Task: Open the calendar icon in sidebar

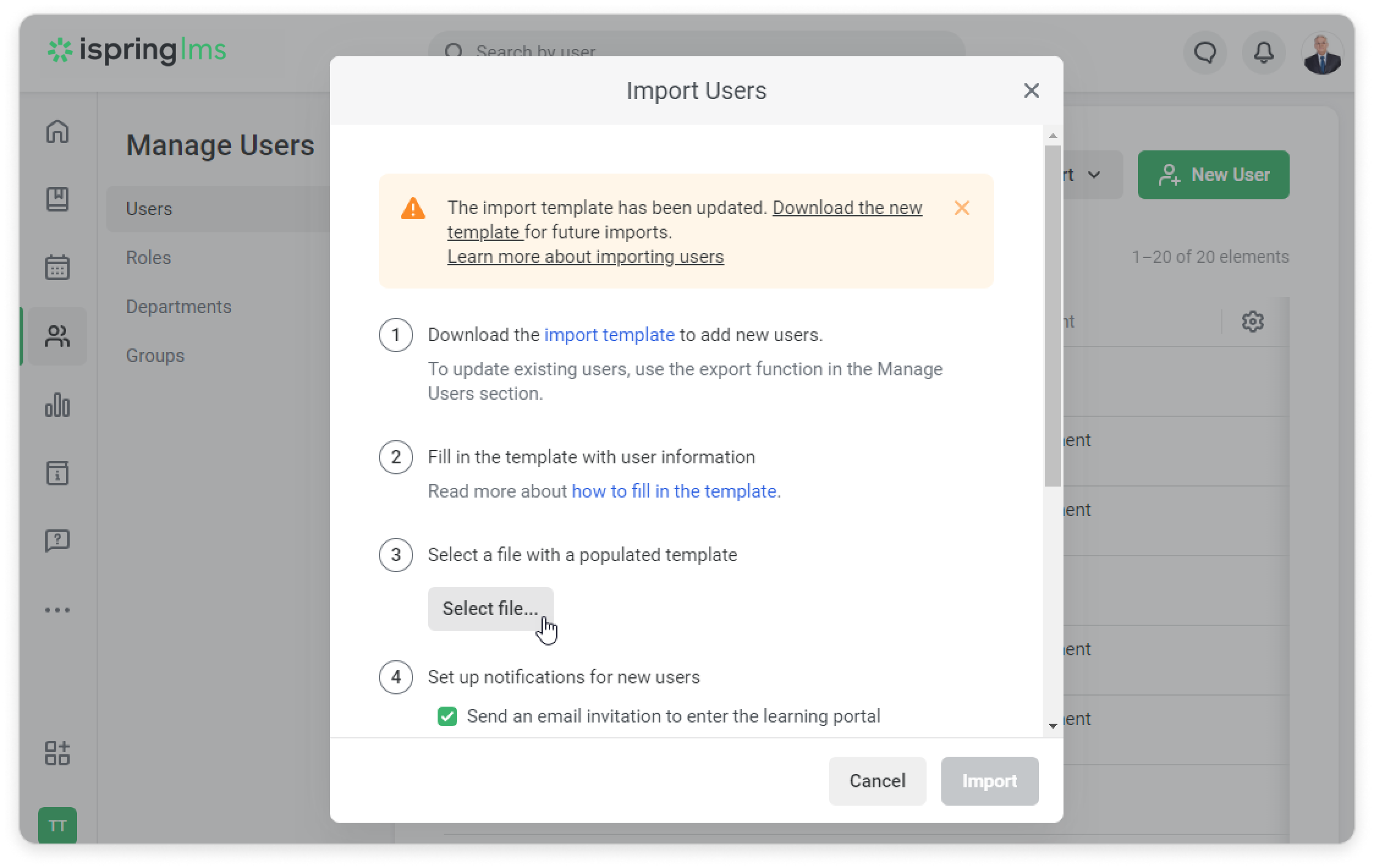Action: (57, 267)
